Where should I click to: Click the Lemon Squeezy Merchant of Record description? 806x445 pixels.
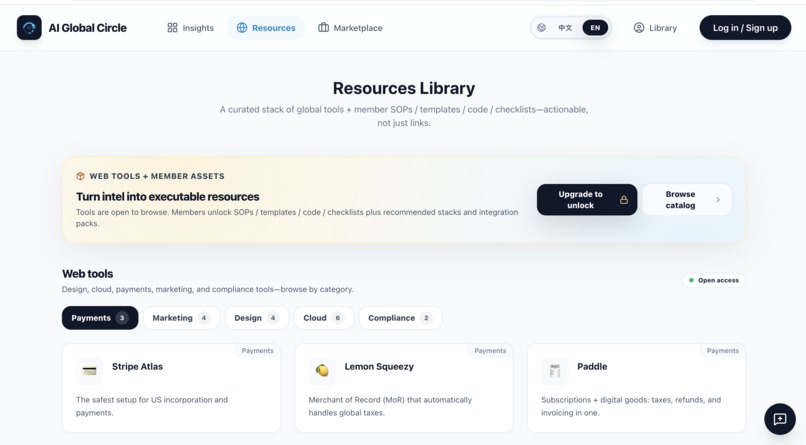pyautogui.click(x=390, y=406)
